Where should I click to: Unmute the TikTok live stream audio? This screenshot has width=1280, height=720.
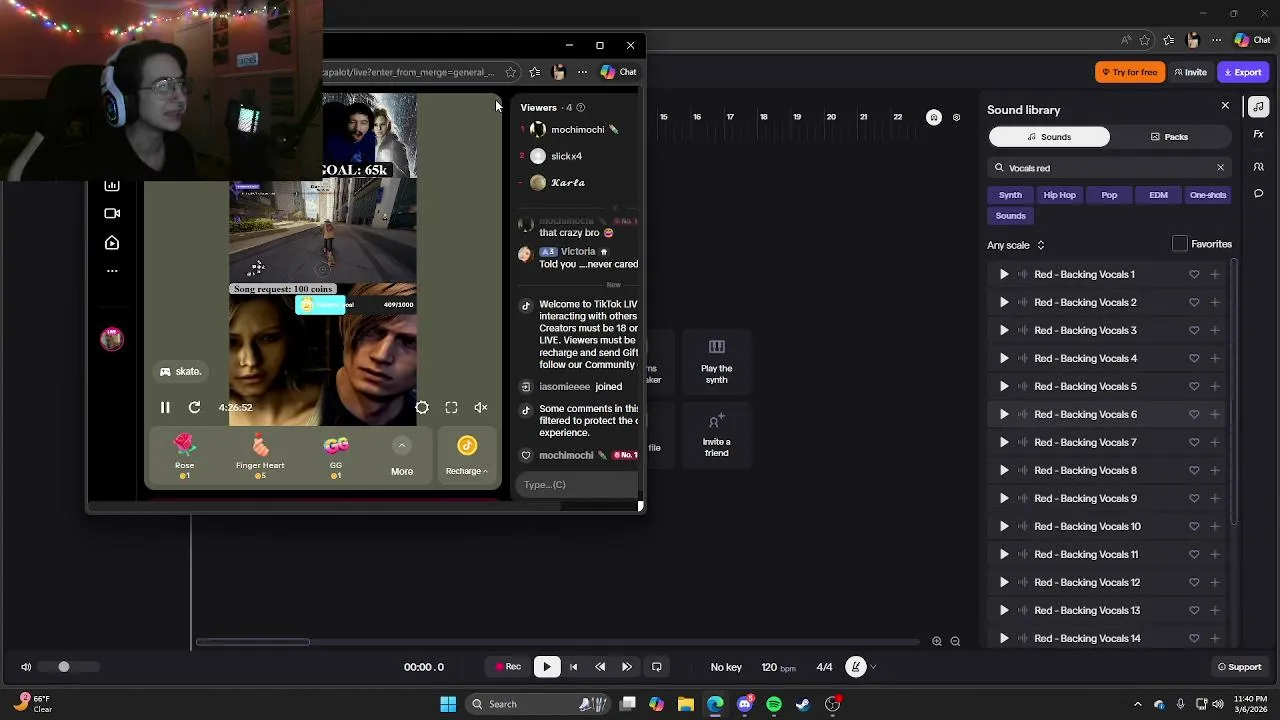pos(481,407)
